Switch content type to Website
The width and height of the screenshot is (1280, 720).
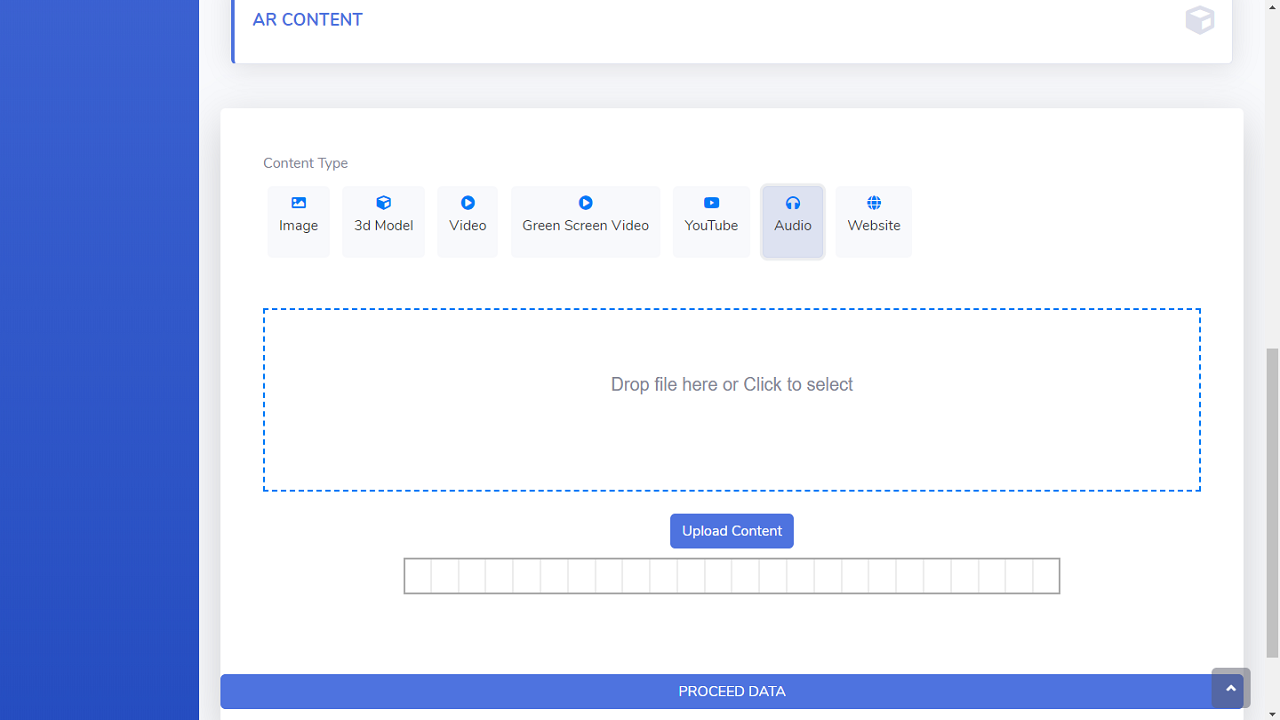coord(873,222)
